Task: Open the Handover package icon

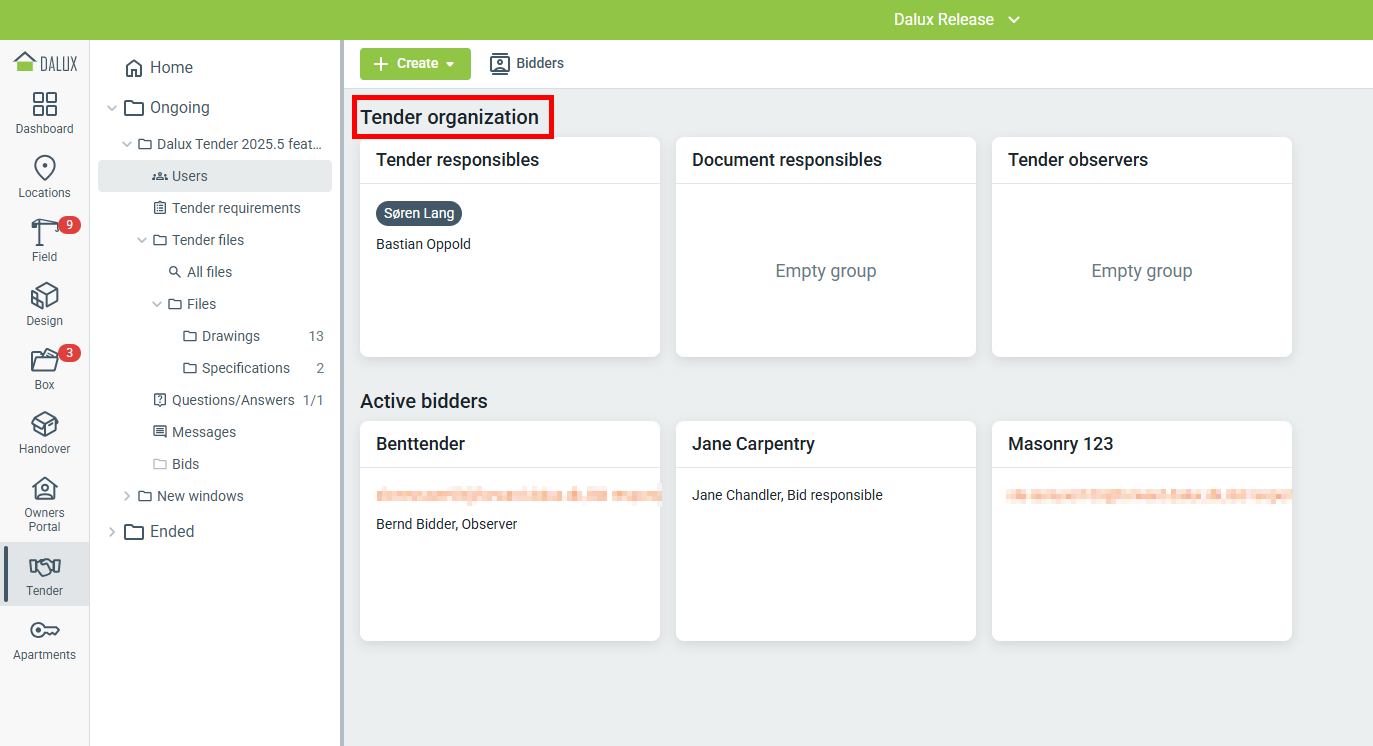Action: (44, 425)
